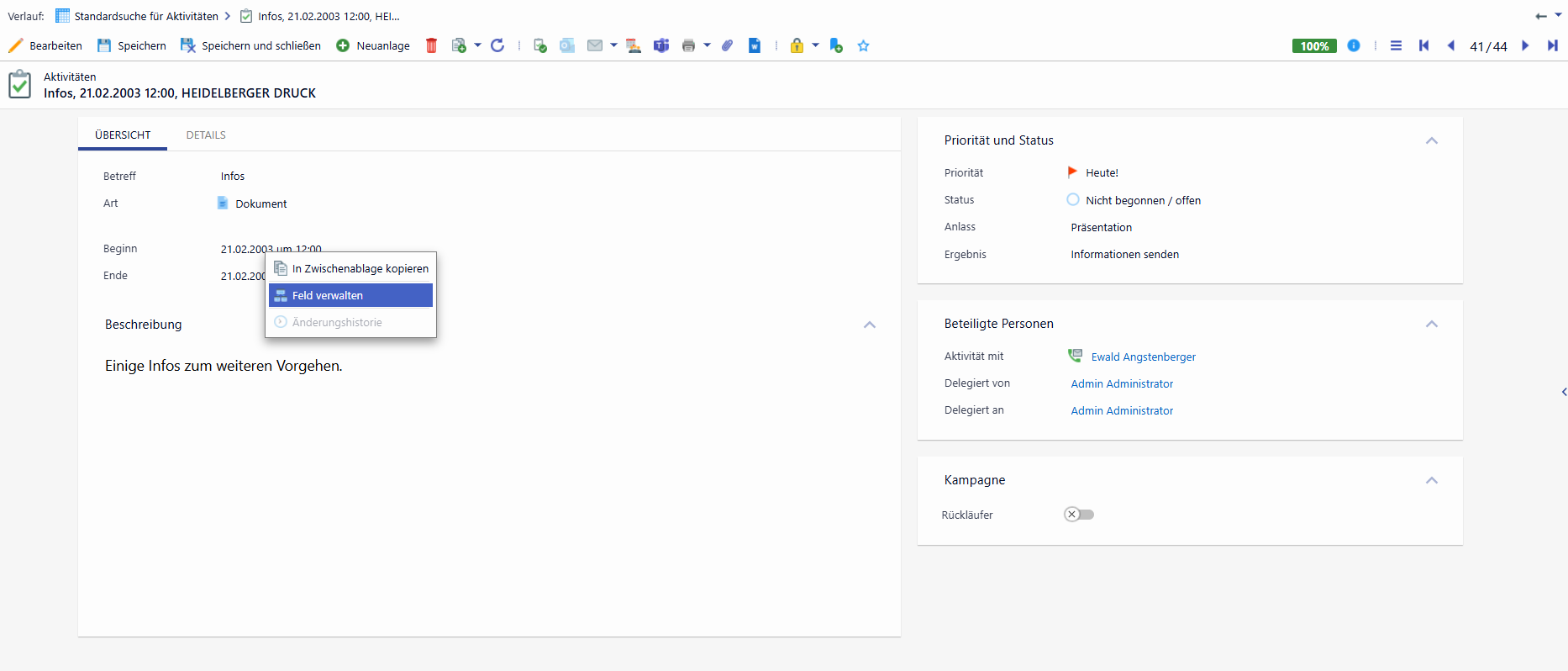Collapse the Kampagne section
This screenshot has height=671, width=1568.
(1432, 480)
